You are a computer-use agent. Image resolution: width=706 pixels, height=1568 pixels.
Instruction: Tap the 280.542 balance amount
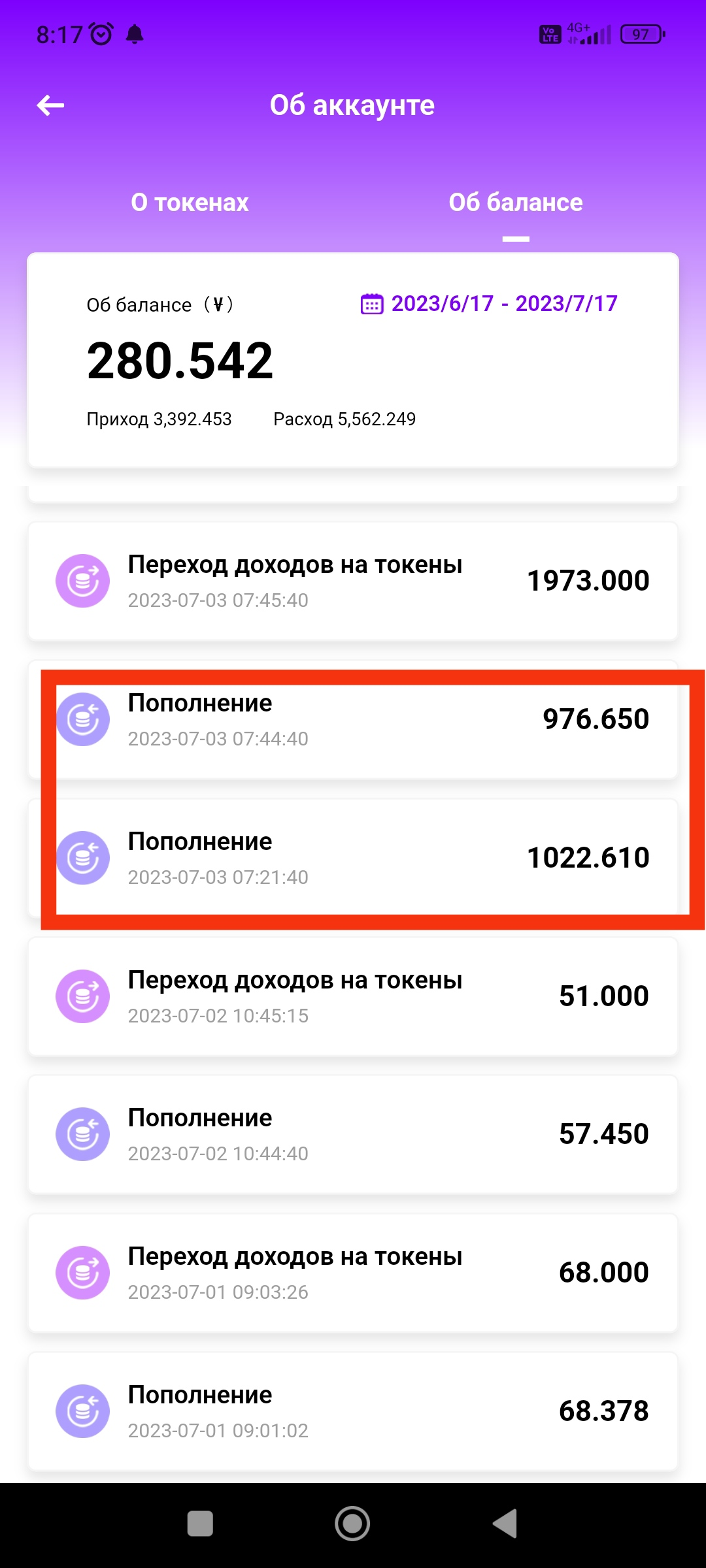[x=180, y=361]
